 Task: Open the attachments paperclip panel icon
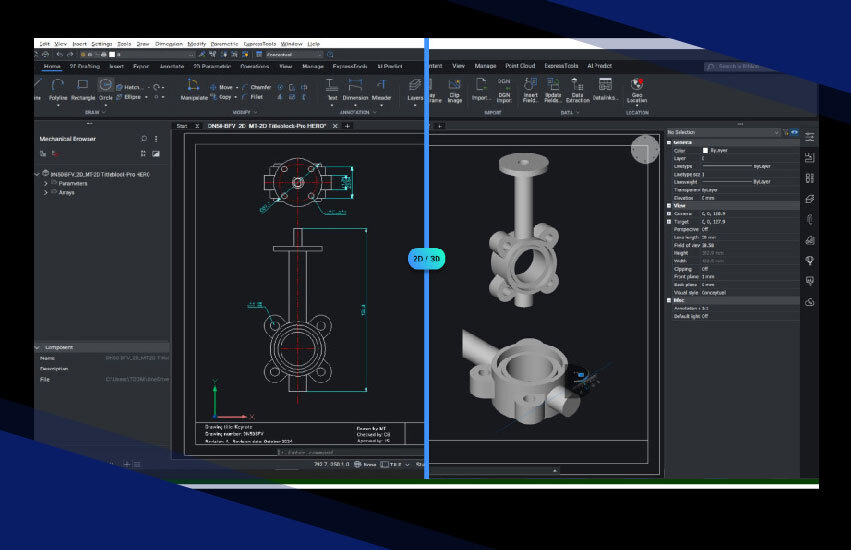tap(809, 219)
